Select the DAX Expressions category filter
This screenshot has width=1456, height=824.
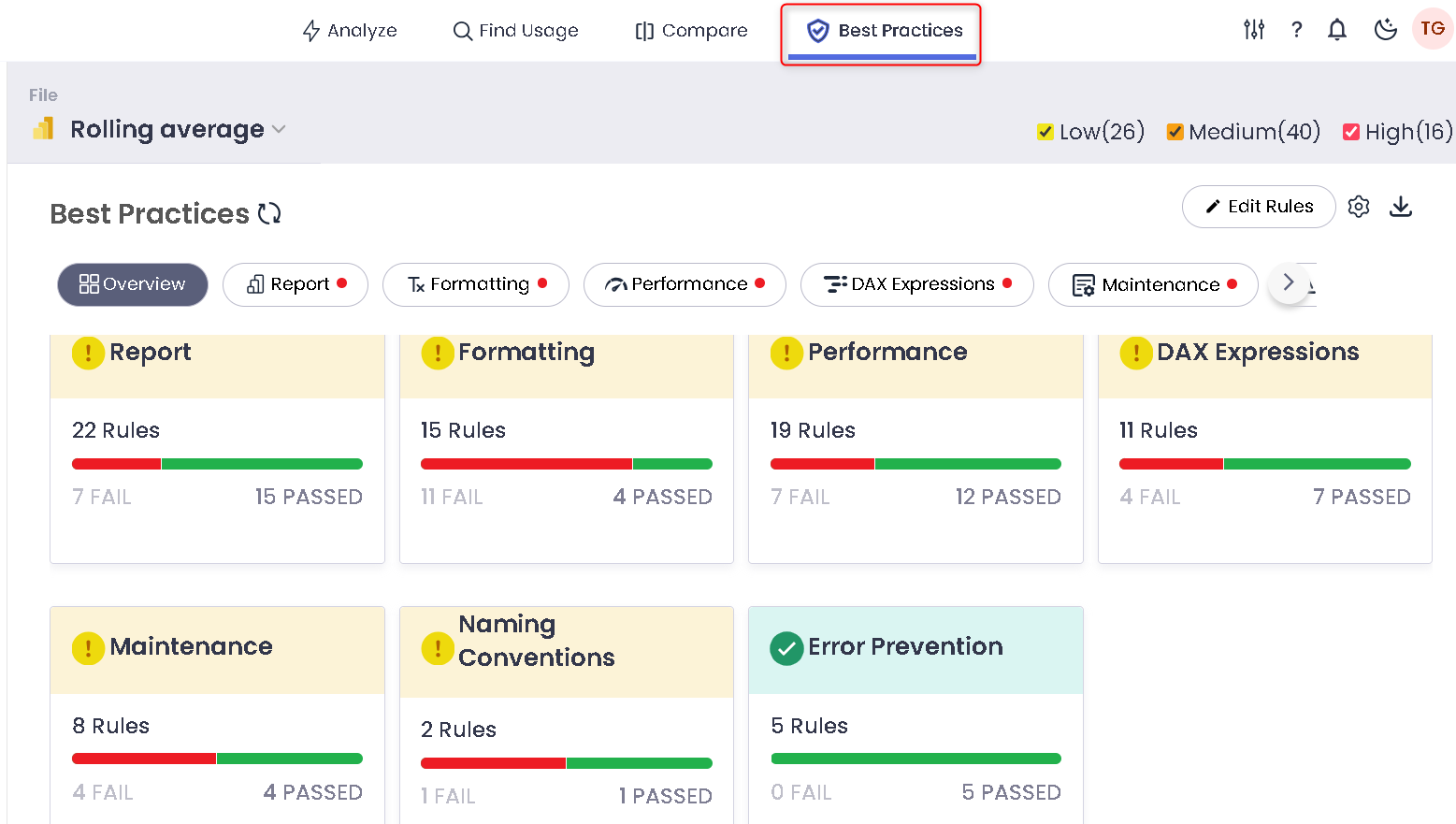coord(916,284)
